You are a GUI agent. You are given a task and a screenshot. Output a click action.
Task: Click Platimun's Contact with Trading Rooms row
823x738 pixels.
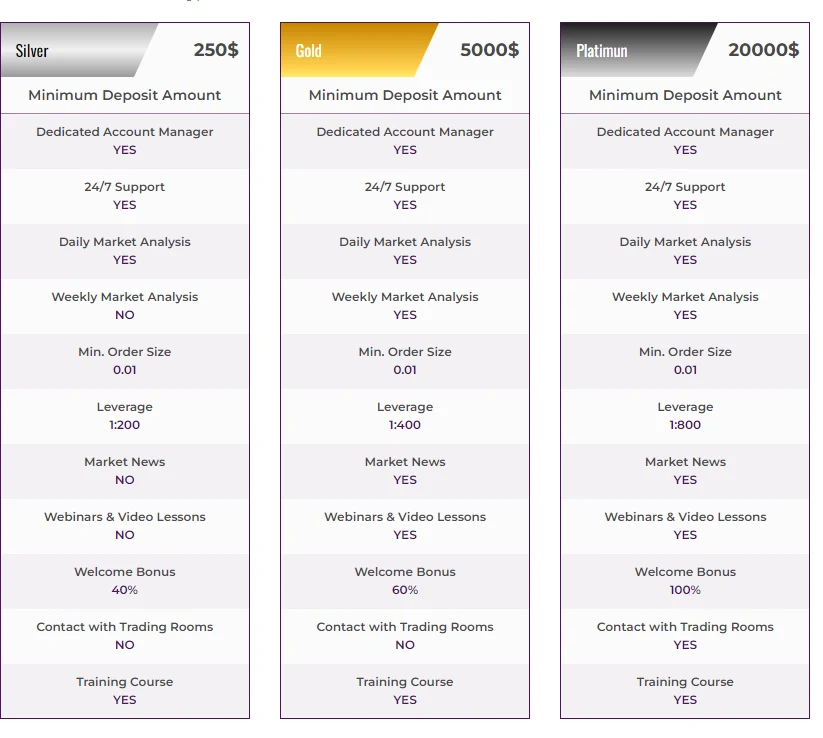point(685,636)
